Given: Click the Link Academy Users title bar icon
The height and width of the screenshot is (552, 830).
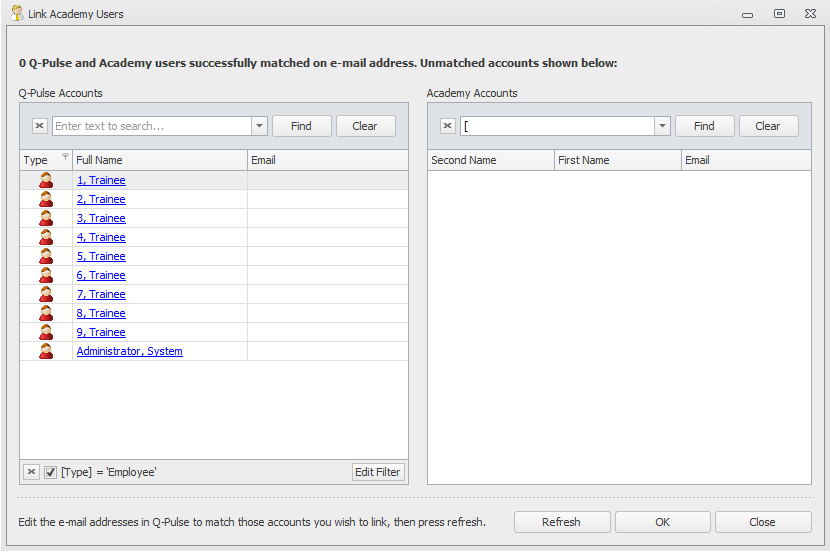Looking at the screenshot, I should click(17, 13).
